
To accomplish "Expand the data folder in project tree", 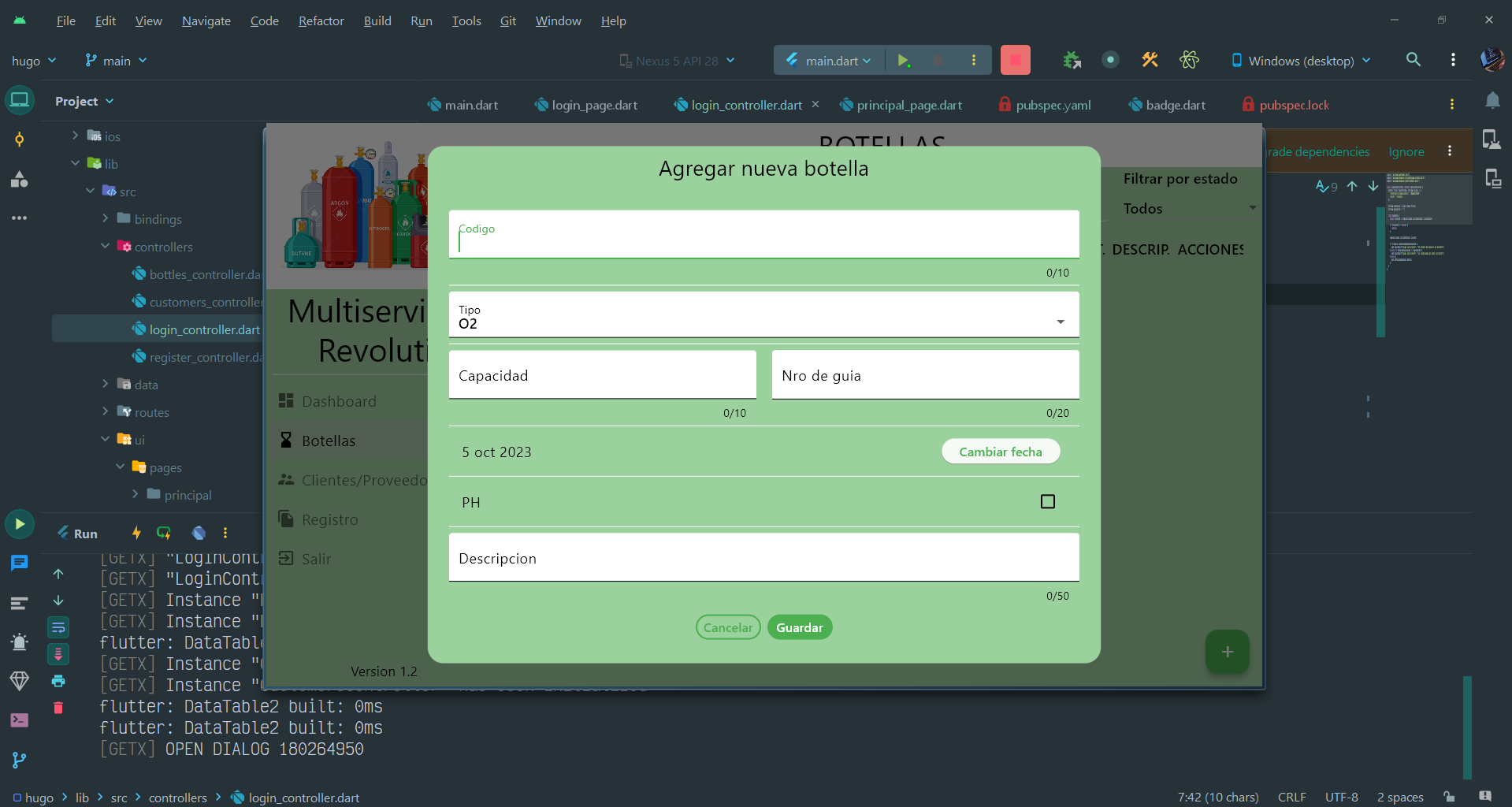I will pos(105,384).
